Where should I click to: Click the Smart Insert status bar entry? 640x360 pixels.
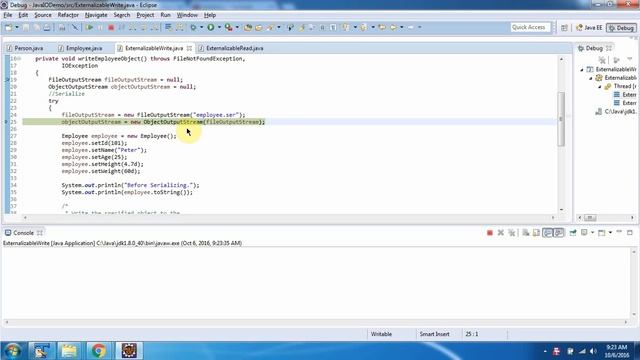[434, 334]
